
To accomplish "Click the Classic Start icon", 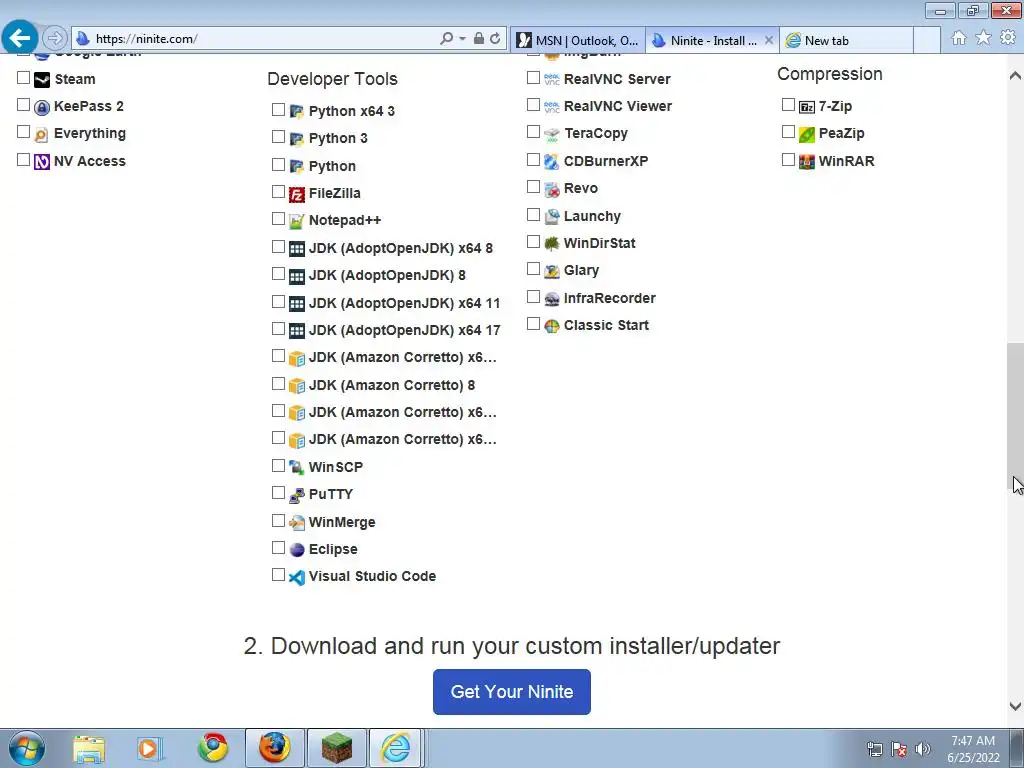I will (552, 326).
